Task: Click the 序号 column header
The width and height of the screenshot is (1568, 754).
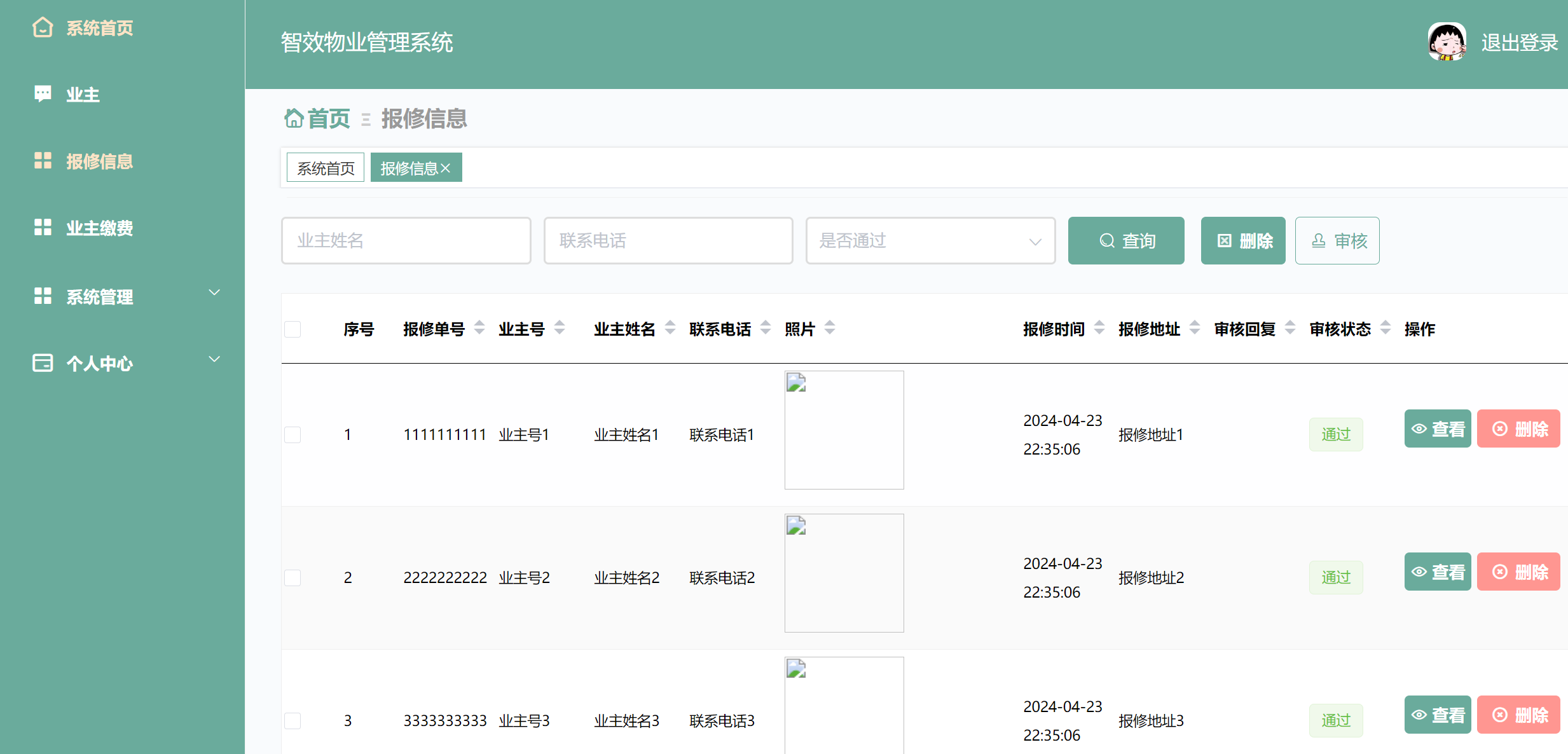Action: click(x=359, y=329)
